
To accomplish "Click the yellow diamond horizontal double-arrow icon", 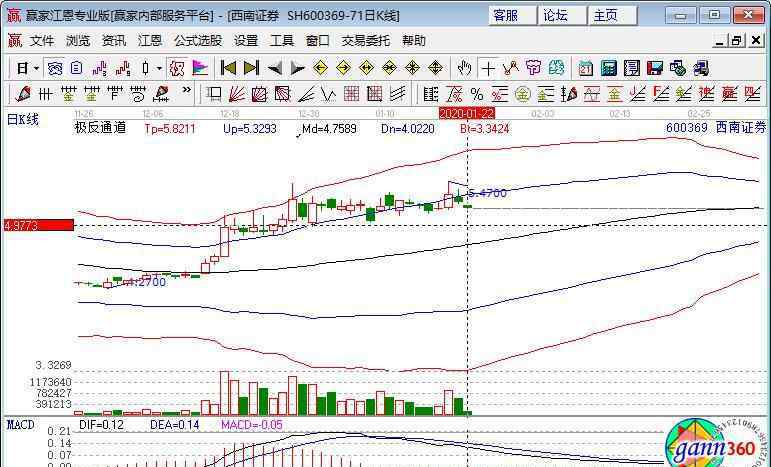I will [x=367, y=68].
